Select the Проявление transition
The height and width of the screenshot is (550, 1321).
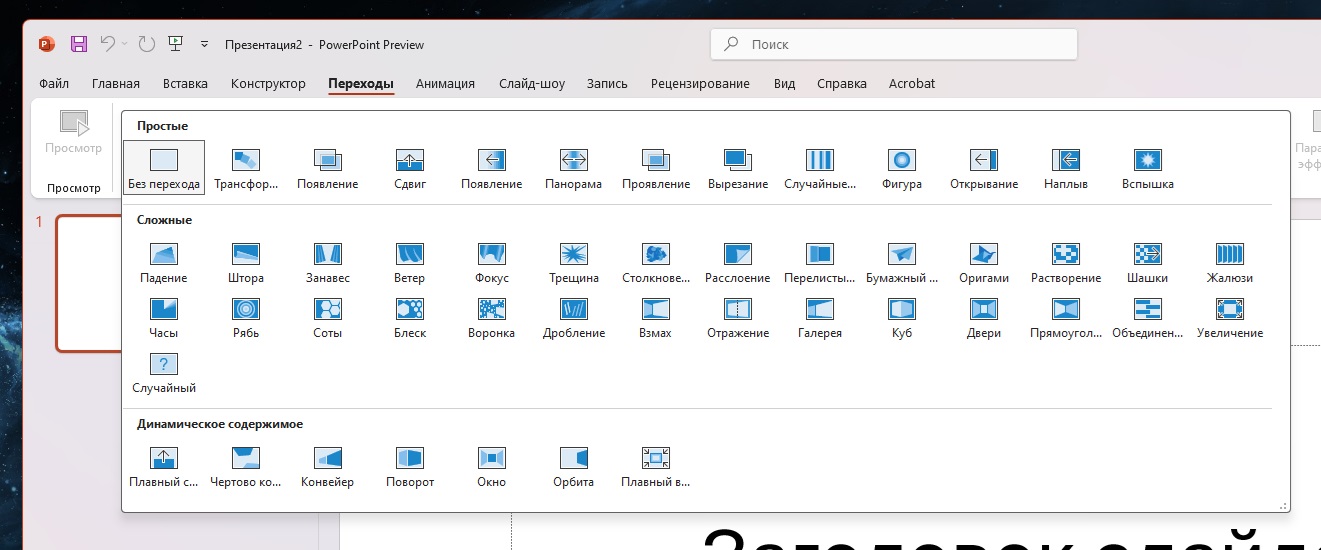(x=656, y=167)
